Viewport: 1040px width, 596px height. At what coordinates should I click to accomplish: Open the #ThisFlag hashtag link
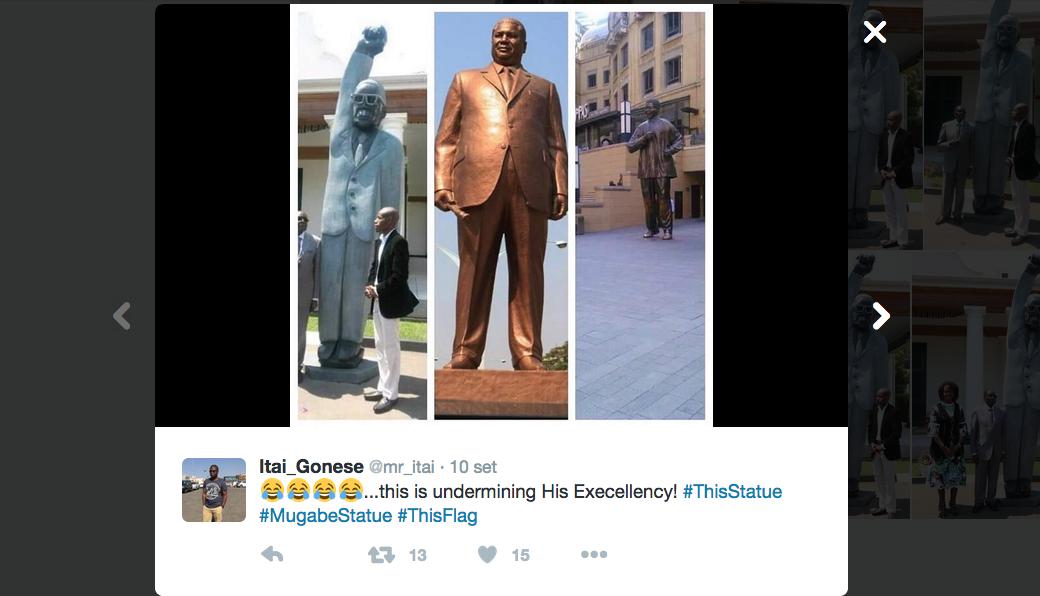(437, 515)
